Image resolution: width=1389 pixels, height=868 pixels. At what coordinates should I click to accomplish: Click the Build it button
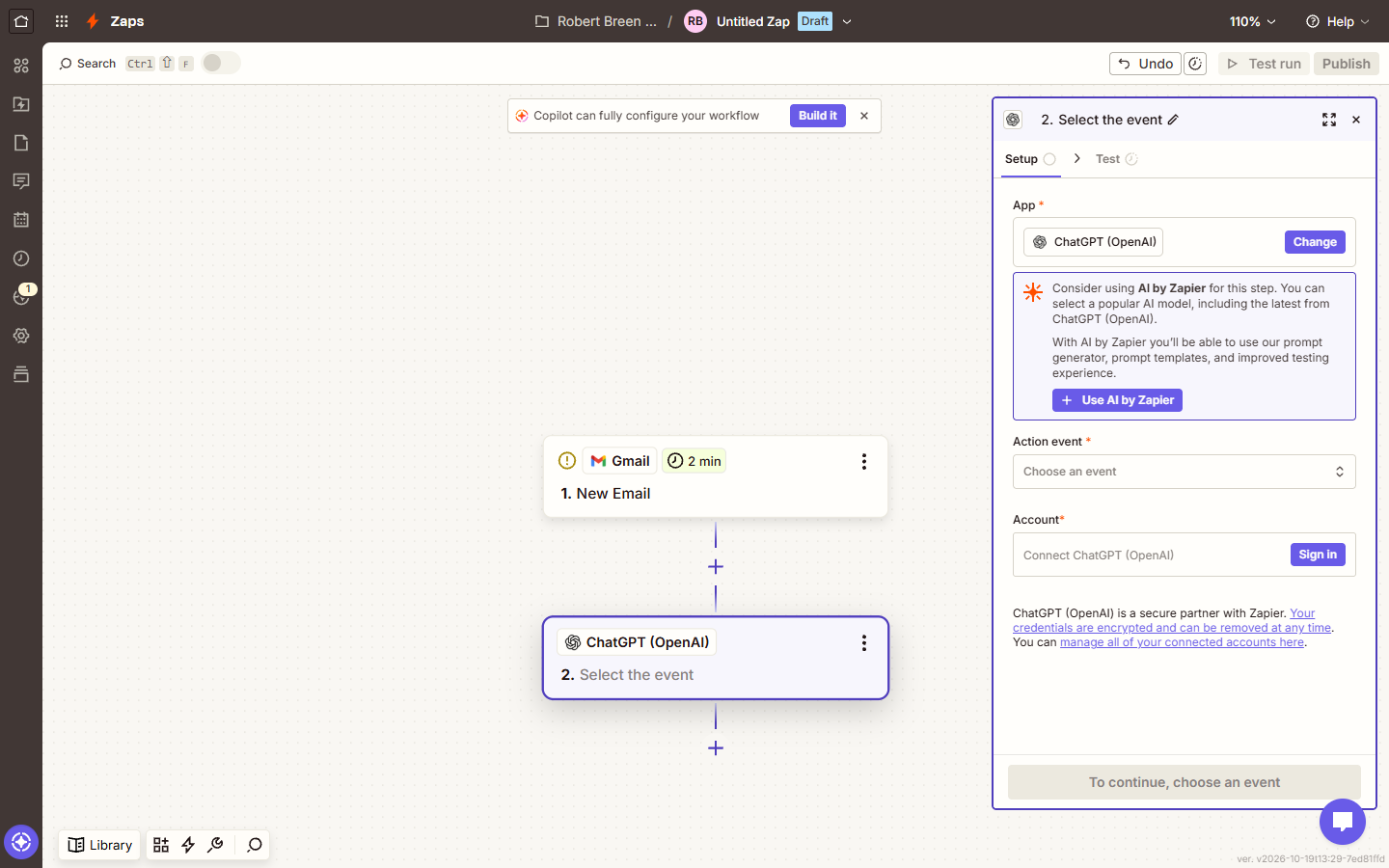[x=818, y=116]
